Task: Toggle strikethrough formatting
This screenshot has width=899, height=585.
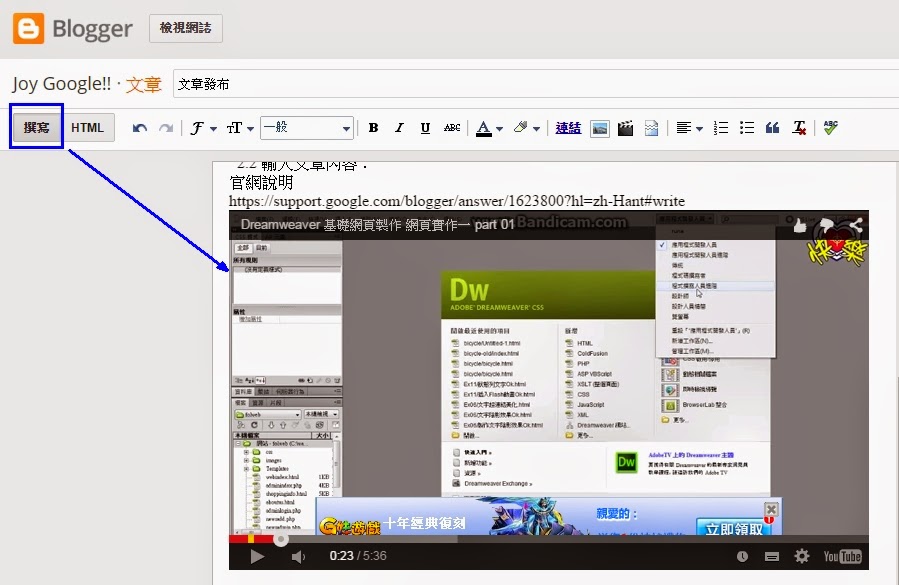Action: [452, 128]
